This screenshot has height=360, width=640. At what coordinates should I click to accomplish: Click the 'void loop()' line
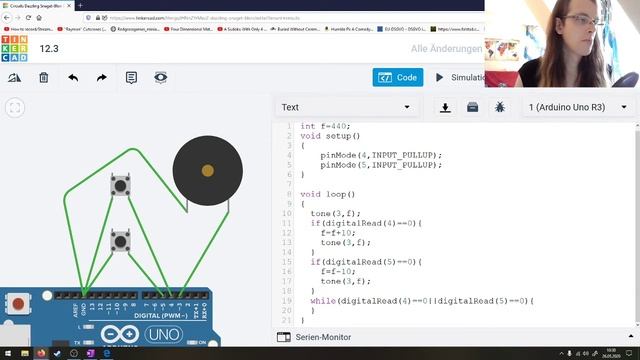[x=328, y=194]
